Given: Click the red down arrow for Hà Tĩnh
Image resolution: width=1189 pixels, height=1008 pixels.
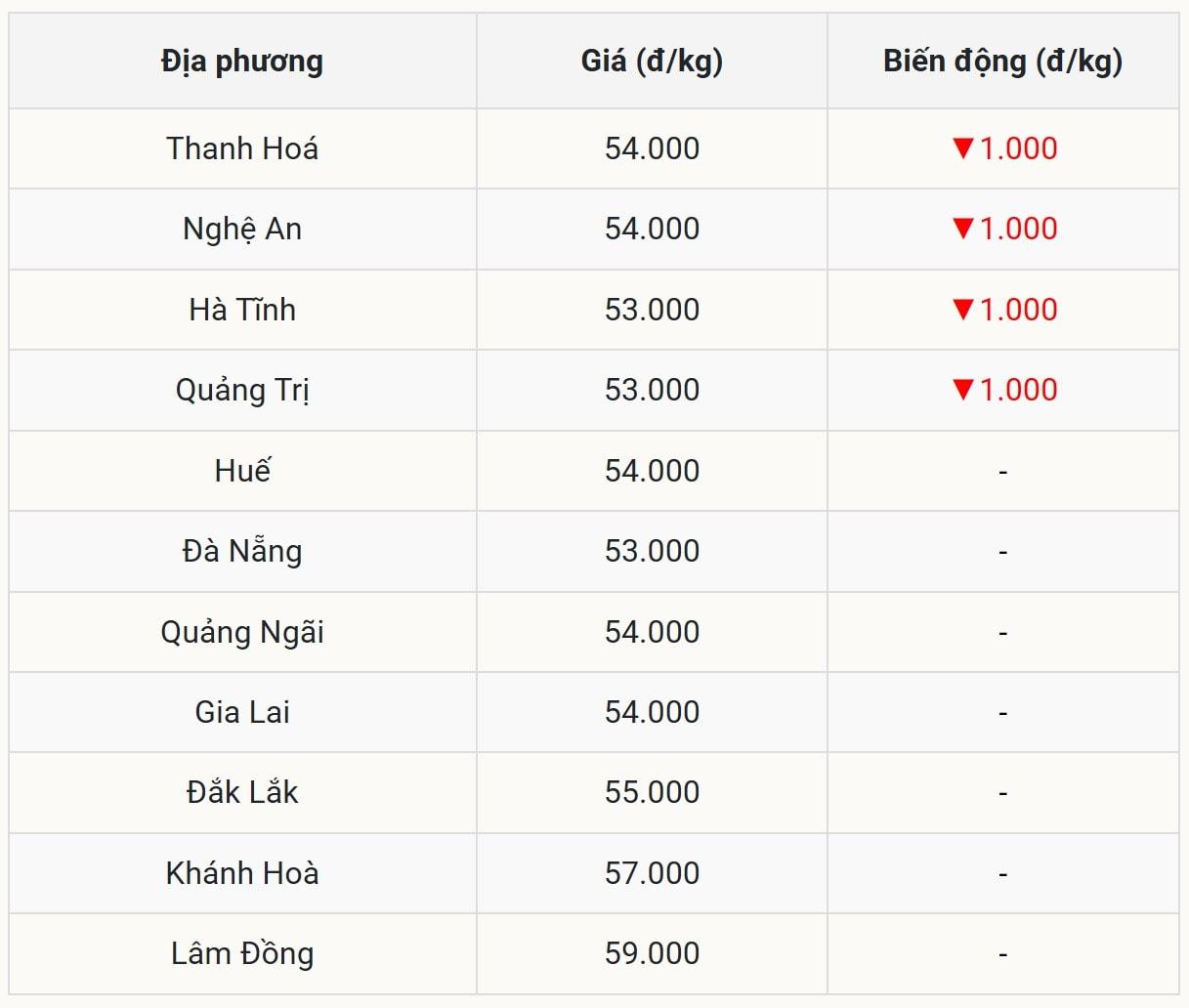Looking at the screenshot, I should click(963, 310).
